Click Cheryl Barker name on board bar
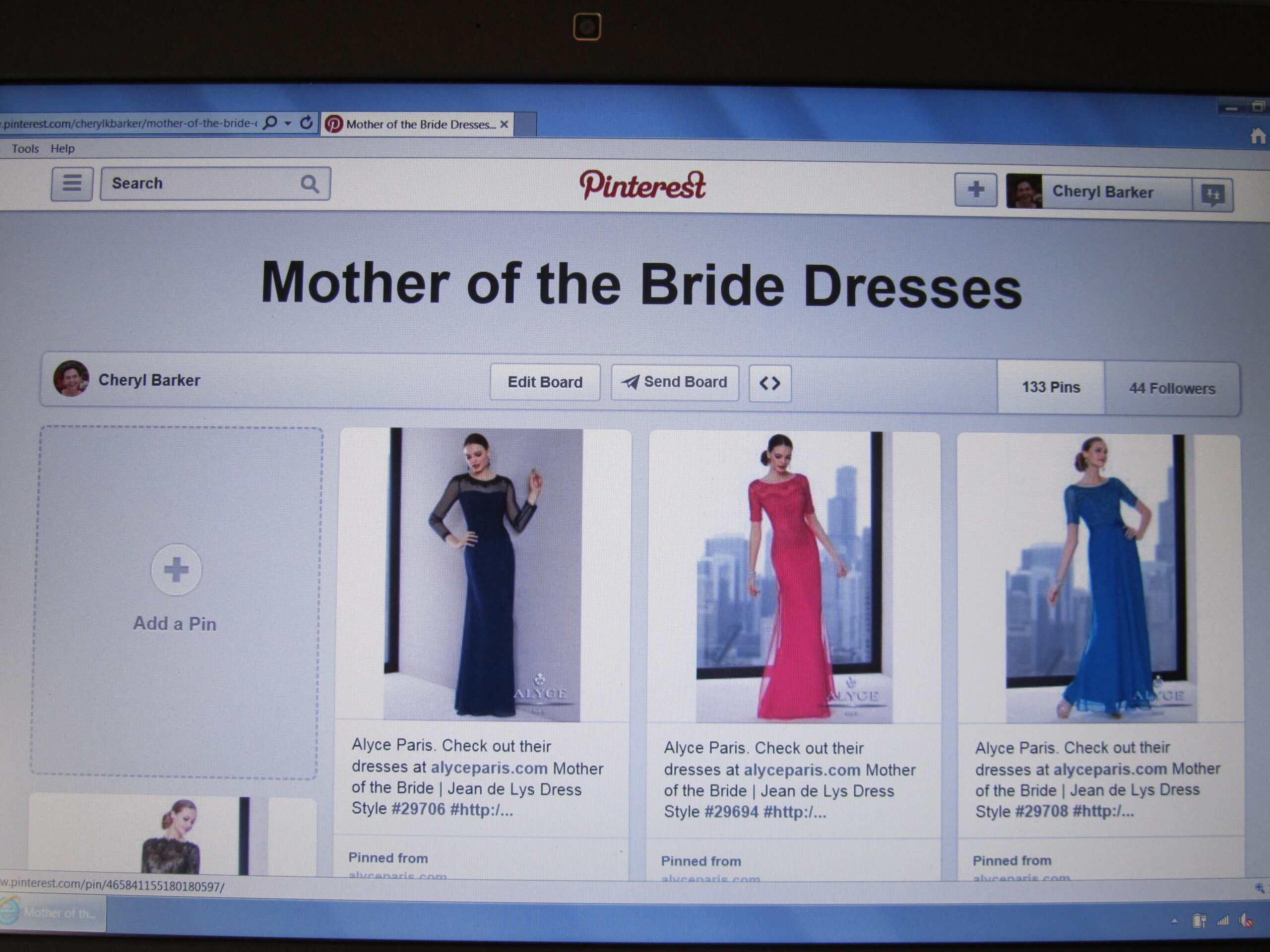 click(149, 380)
